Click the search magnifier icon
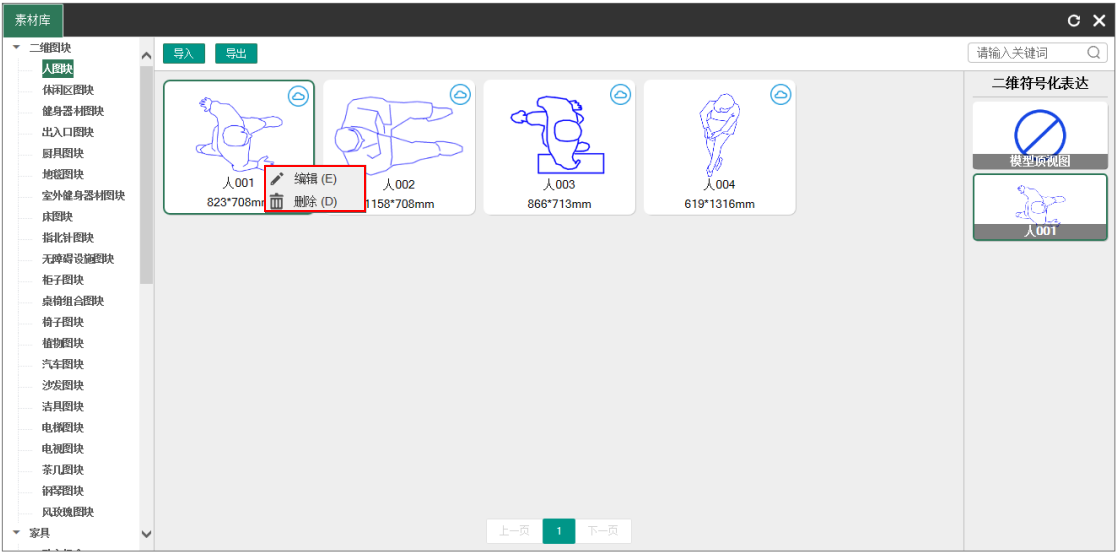Screen dimensions: 1119x554 pos(1093,53)
